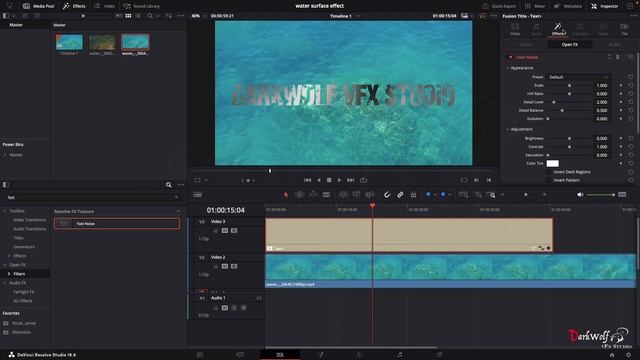Select the Blade Edit Mode tool
Image resolution: width=640 pixels, height=360 pixels.
point(326,195)
